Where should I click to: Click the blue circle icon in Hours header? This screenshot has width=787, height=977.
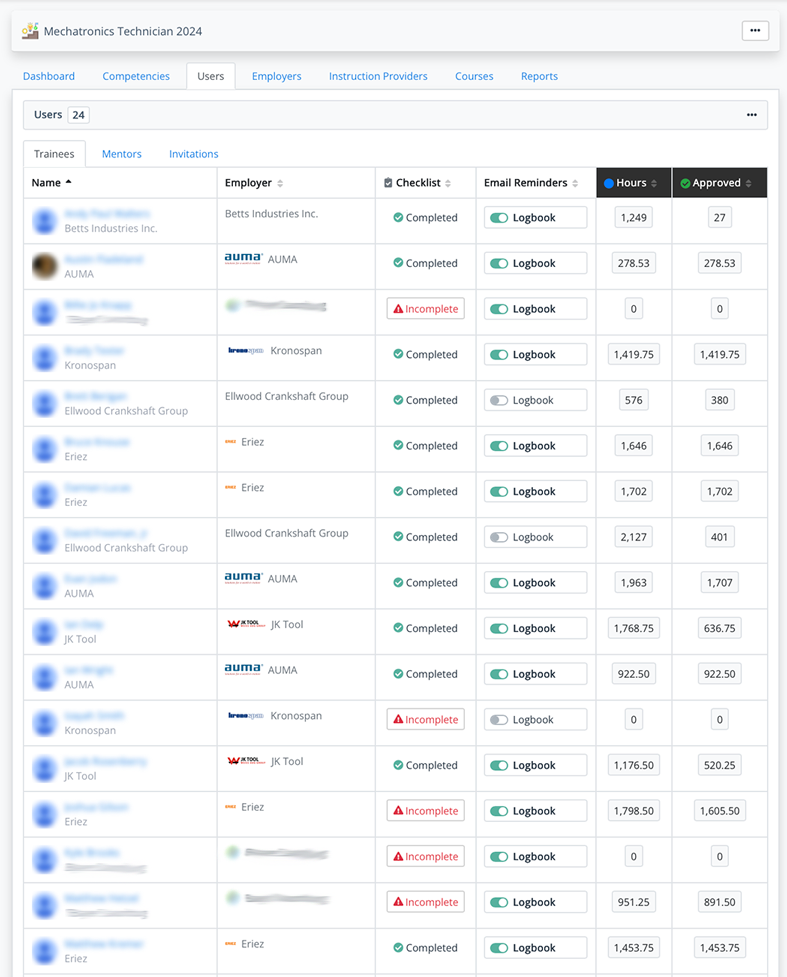tap(609, 183)
